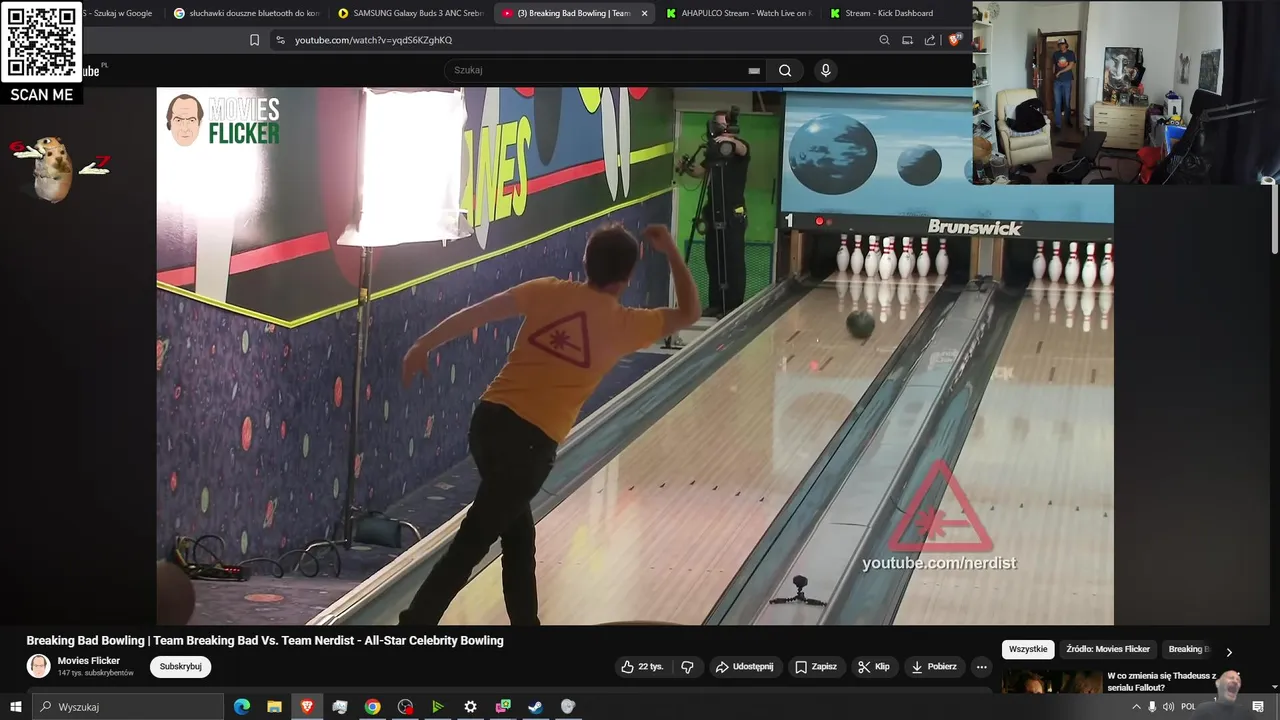Open the Brave Shields lion icon
The image size is (1280, 720).
pyautogui.click(x=954, y=40)
